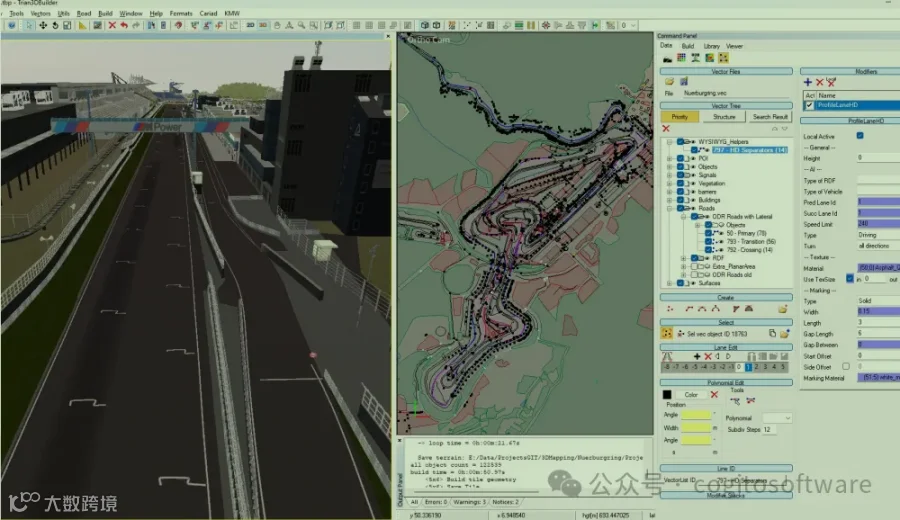Click the colored grid icon in Command Panel

(x=681, y=58)
